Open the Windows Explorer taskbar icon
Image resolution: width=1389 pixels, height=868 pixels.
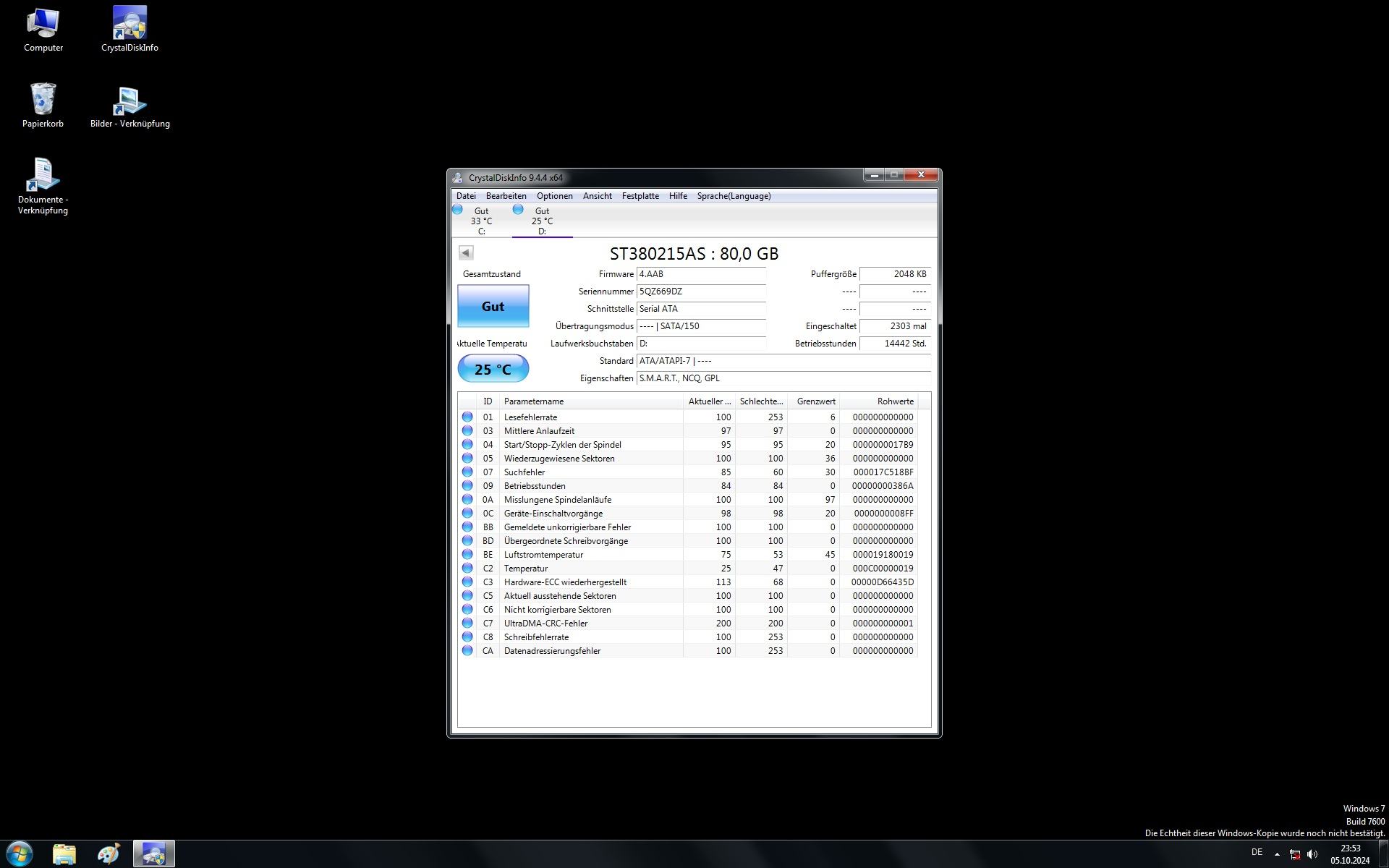pyautogui.click(x=64, y=854)
